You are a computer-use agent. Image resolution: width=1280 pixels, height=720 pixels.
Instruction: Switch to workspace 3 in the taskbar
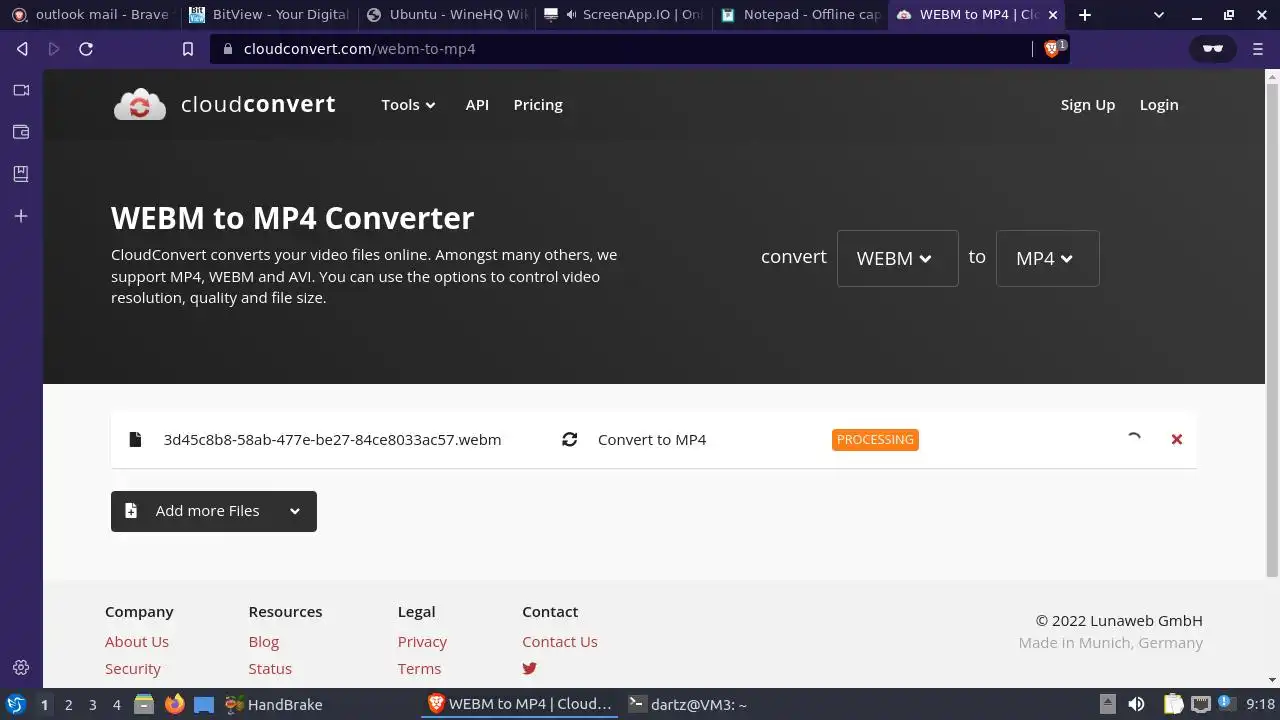point(93,704)
